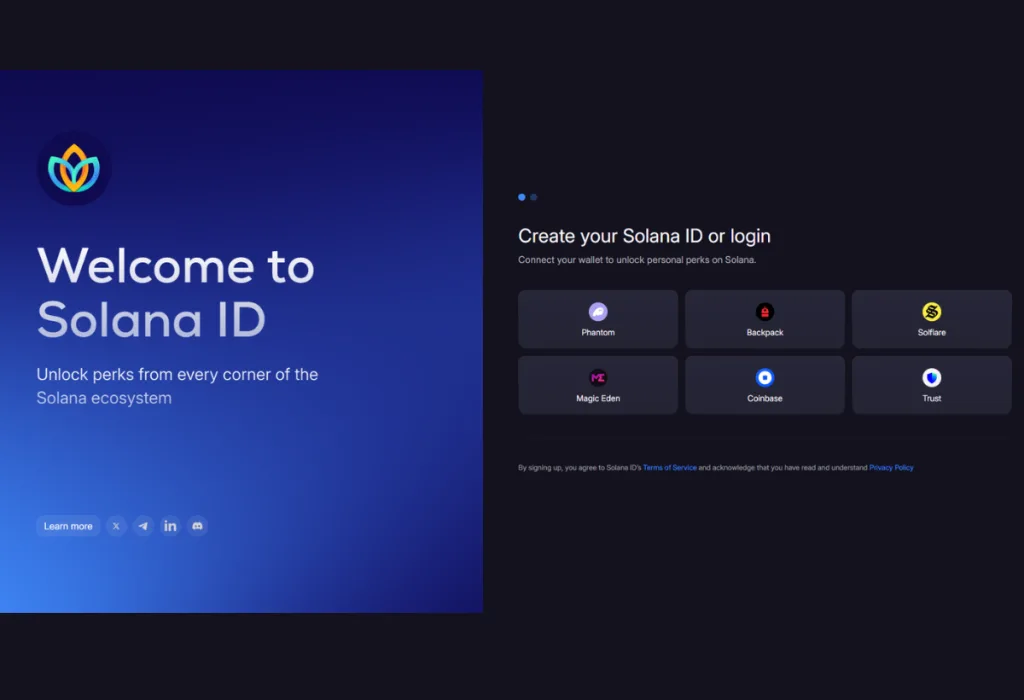This screenshot has height=700, width=1024.
Task: Open the Terms of Service link
Action: [669, 468]
